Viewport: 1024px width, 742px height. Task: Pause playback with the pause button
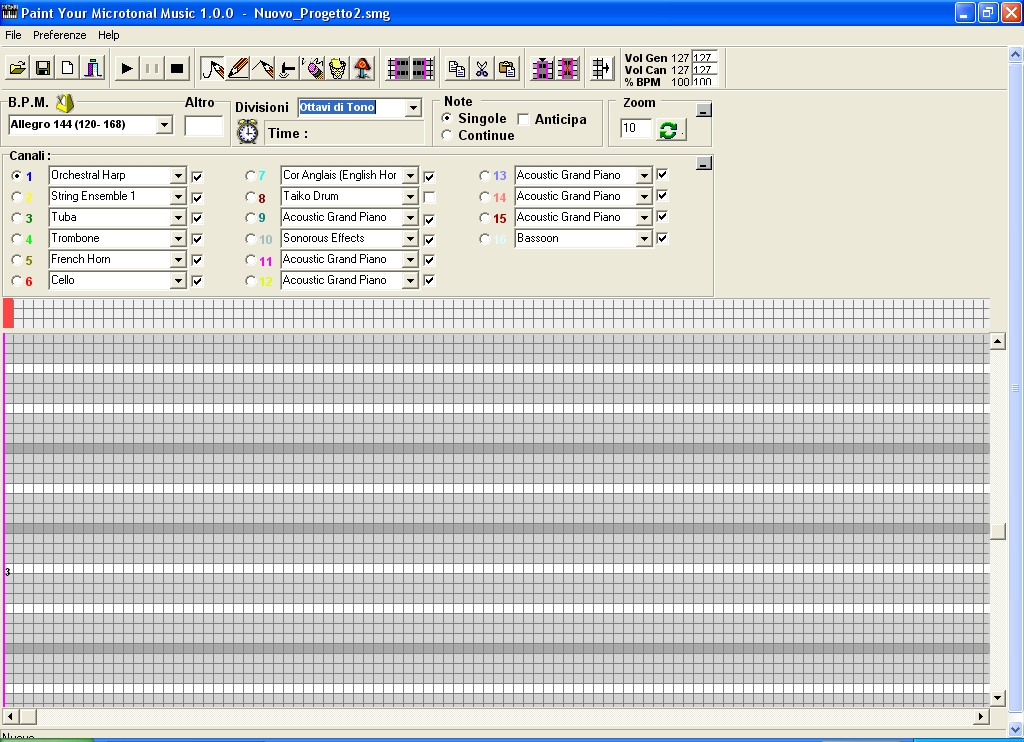pyautogui.click(x=152, y=68)
